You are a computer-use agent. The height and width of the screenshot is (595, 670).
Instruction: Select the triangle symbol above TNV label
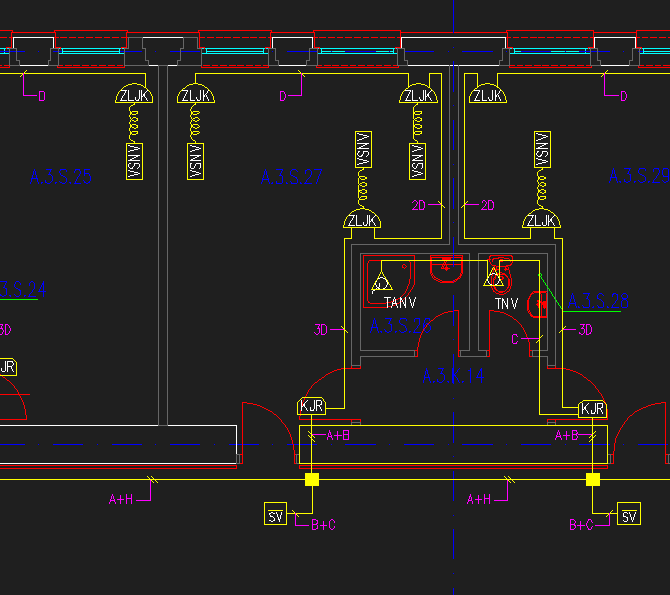point(494,277)
